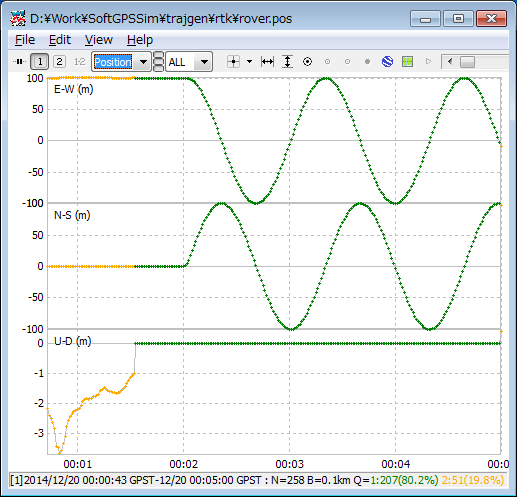This screenshot has height=497, width=517.
Task: Open the map view green icon
Action: 407,62
